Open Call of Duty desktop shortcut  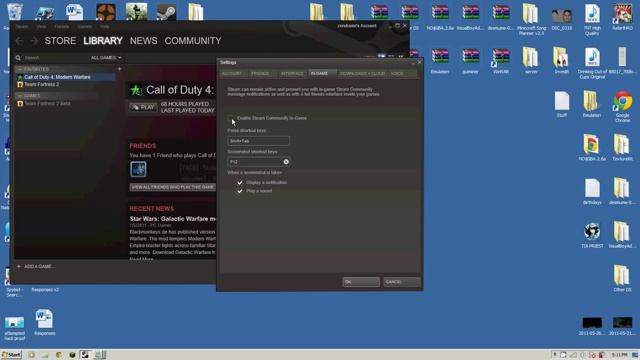click(x=136, y=11)
